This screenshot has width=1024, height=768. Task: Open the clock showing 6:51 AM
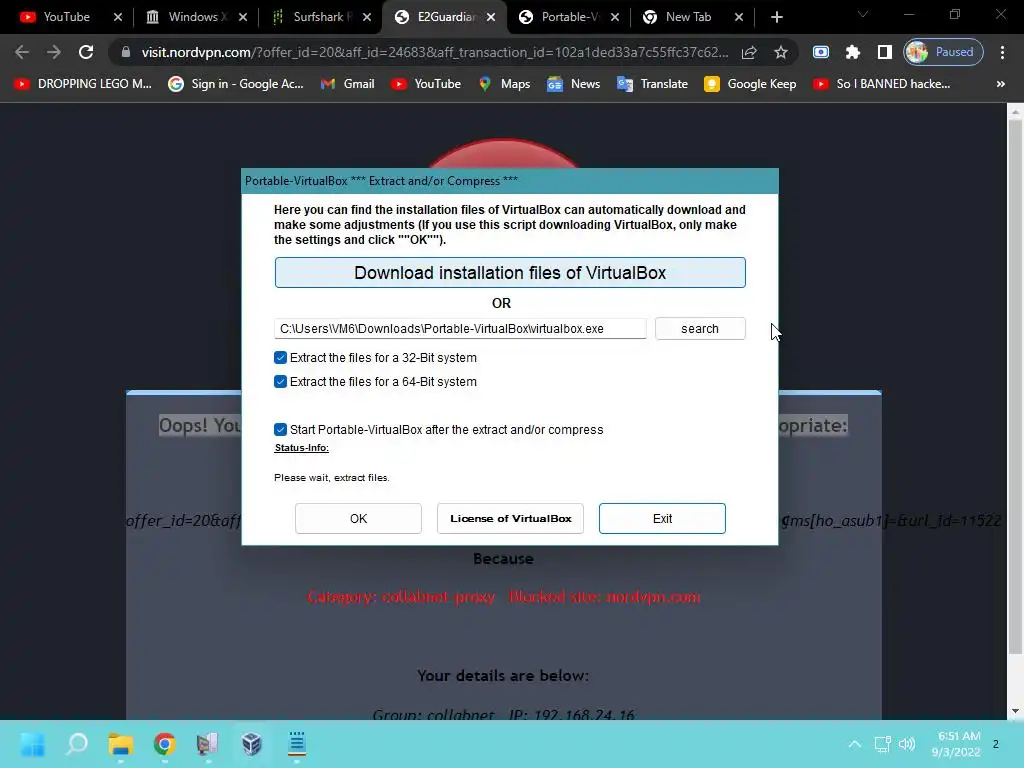coord(955,744)
